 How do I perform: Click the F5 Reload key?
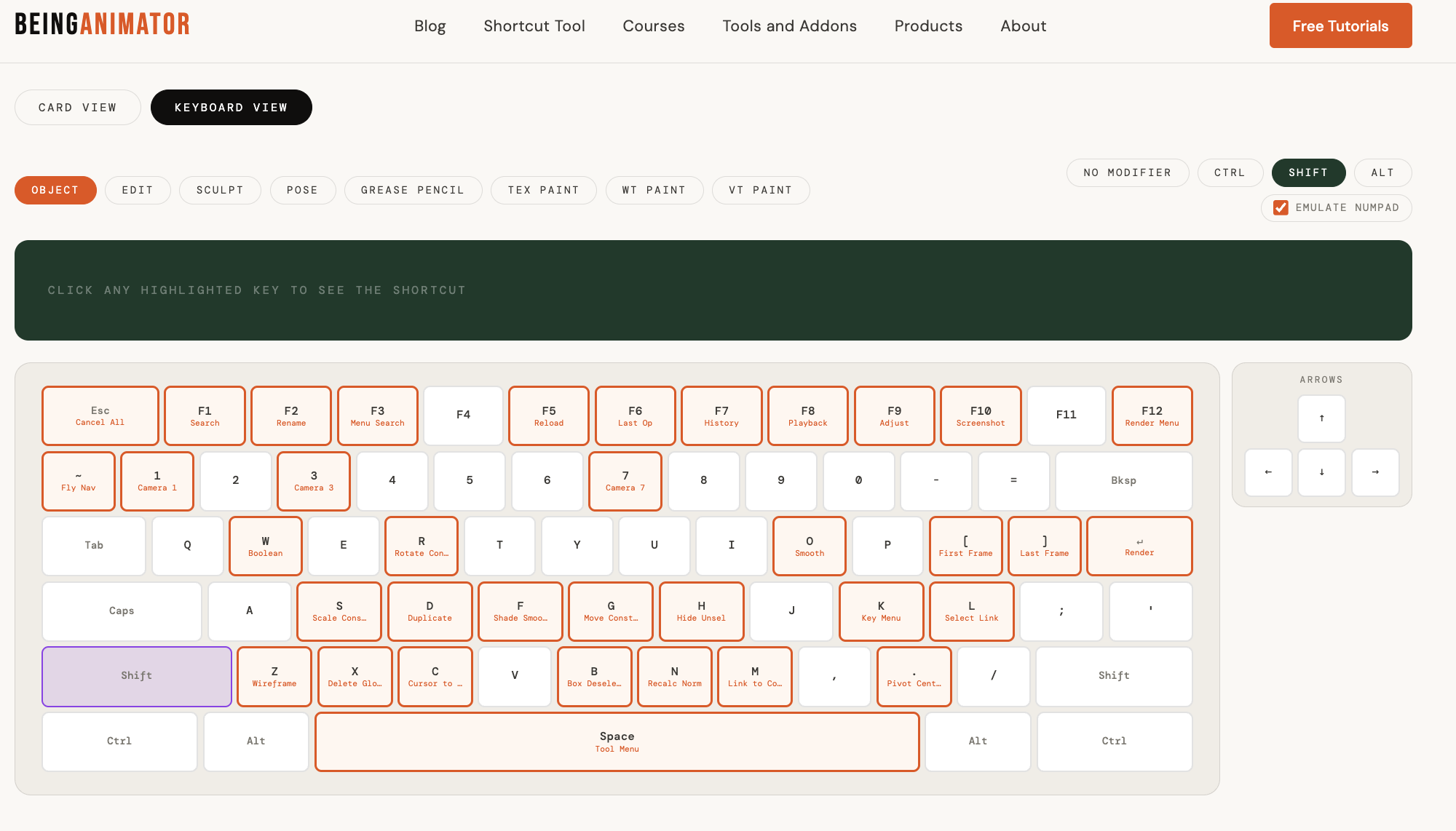coord(549,415)
